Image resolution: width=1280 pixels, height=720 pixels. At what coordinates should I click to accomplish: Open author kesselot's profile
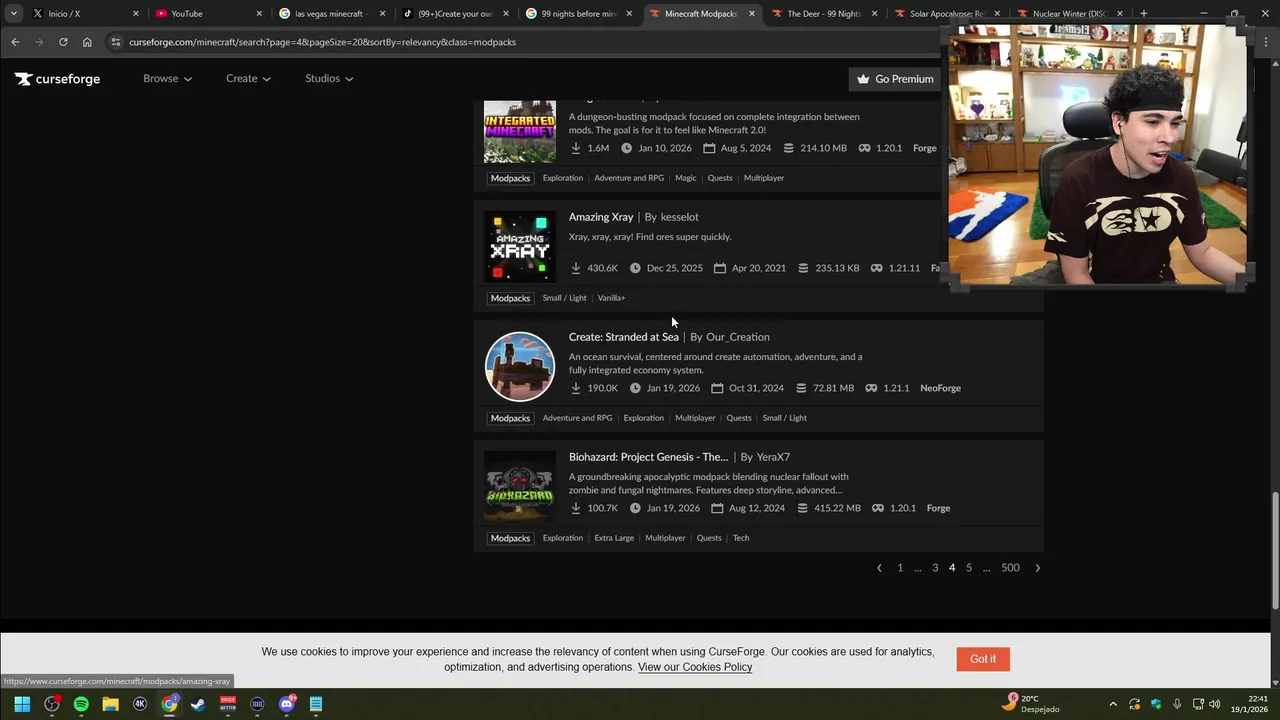click(x=679, y=217)
